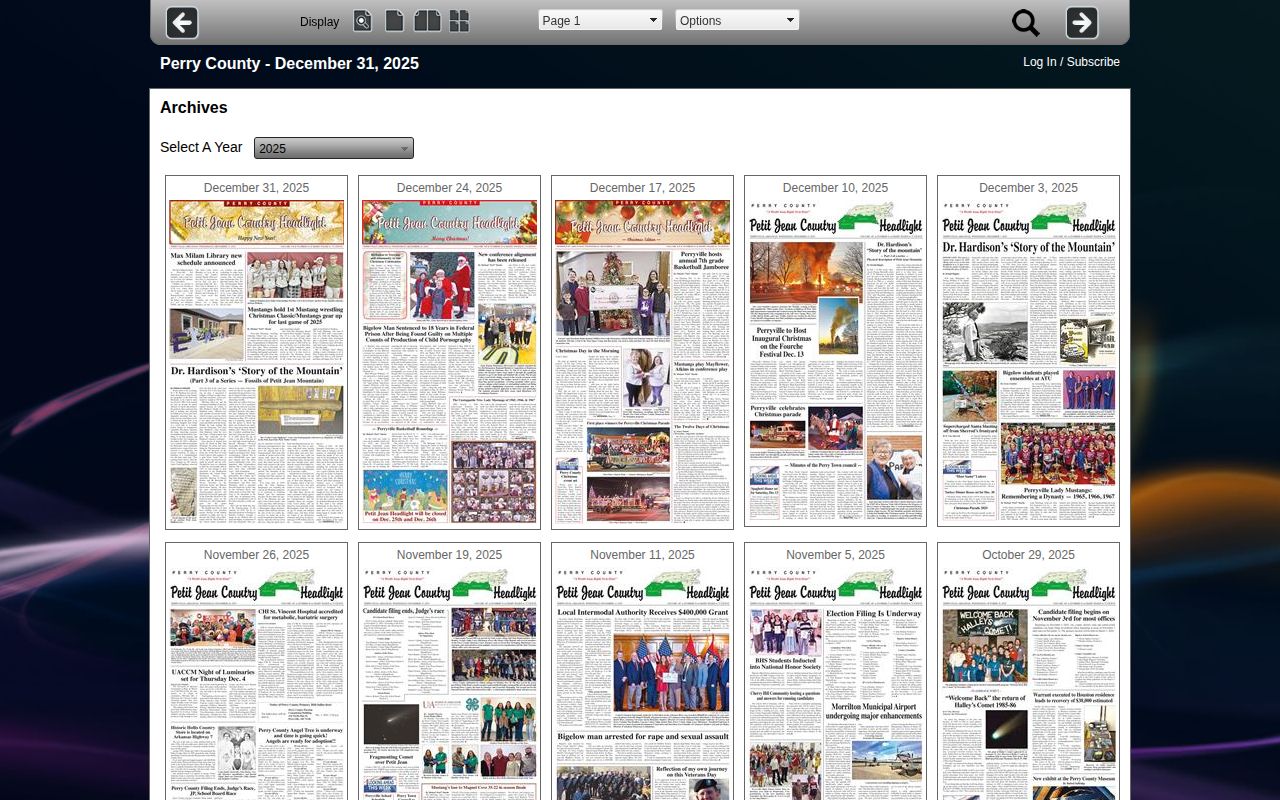
Task: Switch to two-page spread display view
Action: pyautogui.click(x=427, y=21)
